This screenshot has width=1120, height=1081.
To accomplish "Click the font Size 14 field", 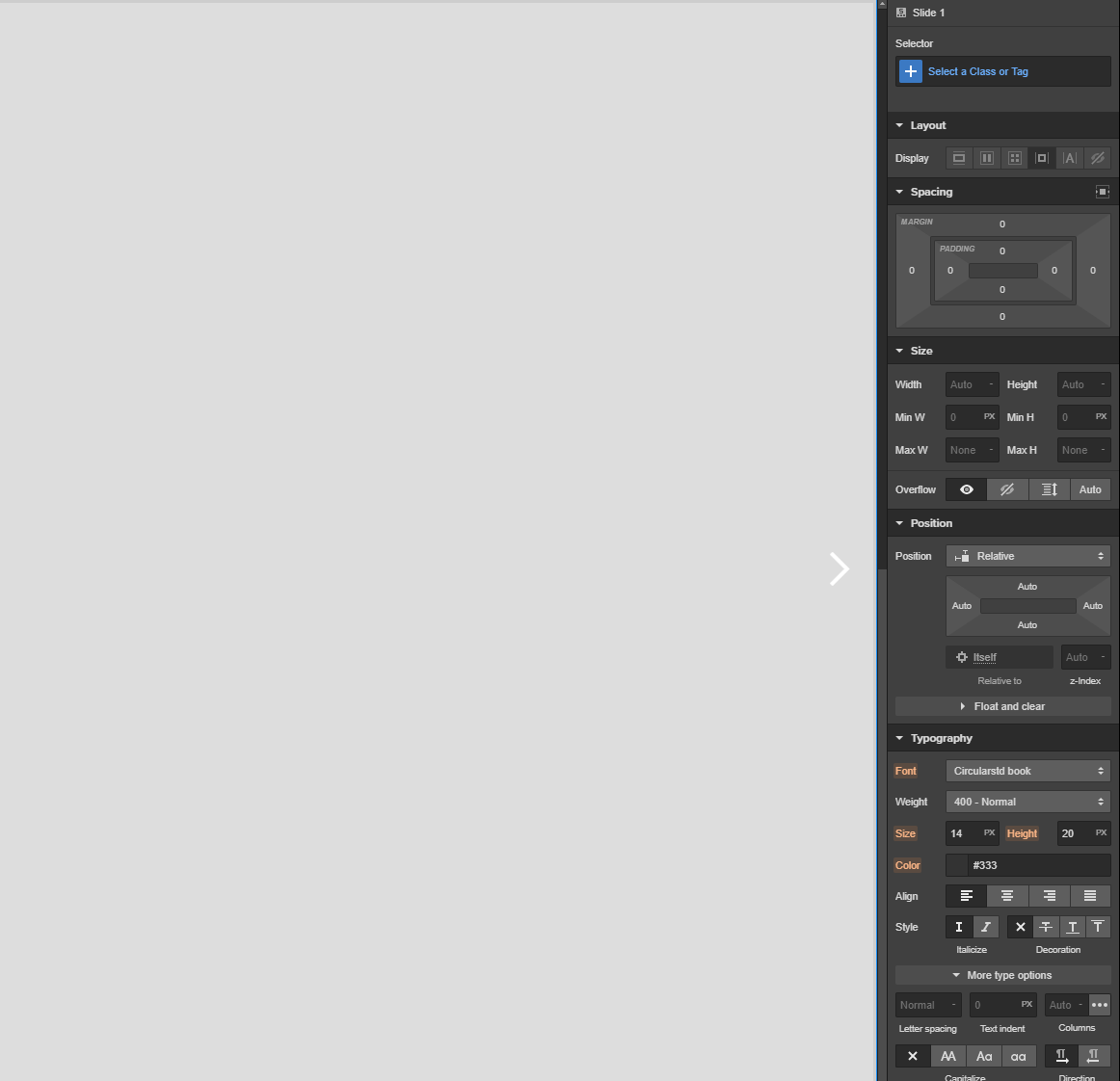I will 973,833.
